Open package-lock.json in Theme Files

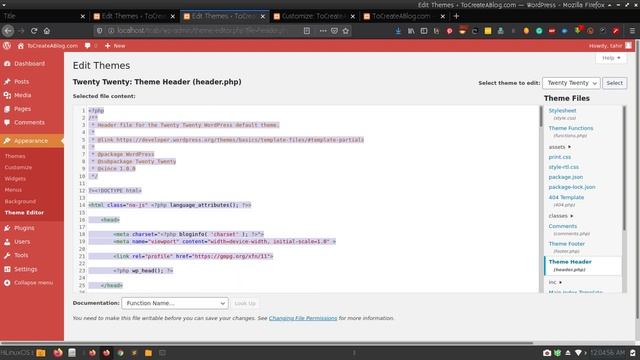tap(572, 187)
